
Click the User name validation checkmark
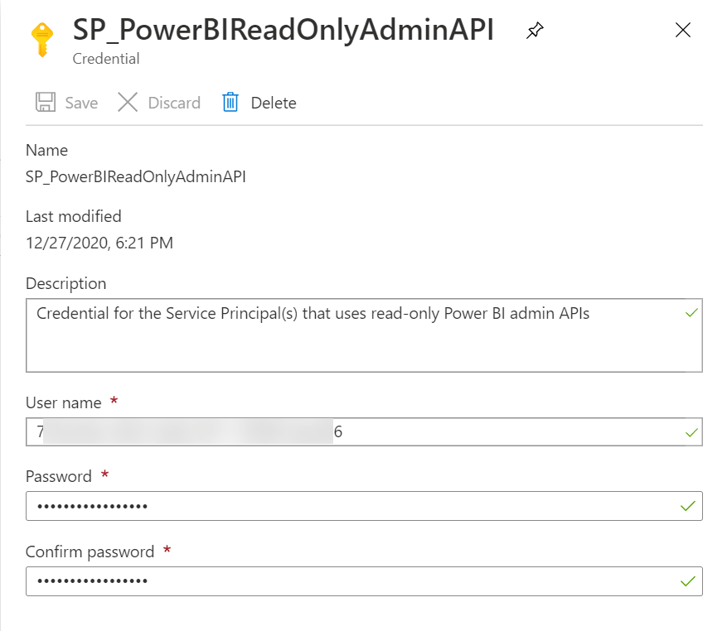pos(690,433)
